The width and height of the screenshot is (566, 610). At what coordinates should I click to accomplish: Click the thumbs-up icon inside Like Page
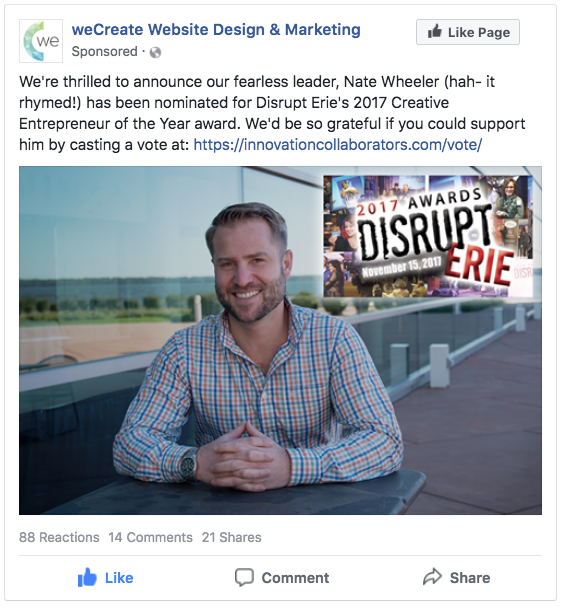click(435, 32)
